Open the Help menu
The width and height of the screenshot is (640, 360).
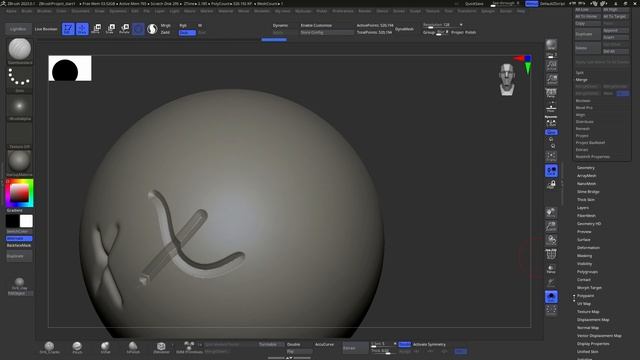coord(521,11)
